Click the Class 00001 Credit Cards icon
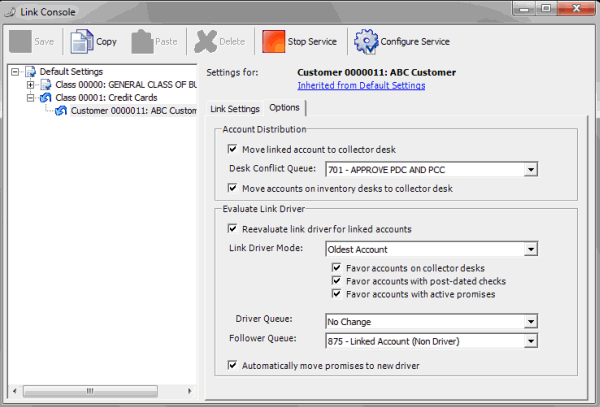600x407 pixels. (x=46, y=98)
